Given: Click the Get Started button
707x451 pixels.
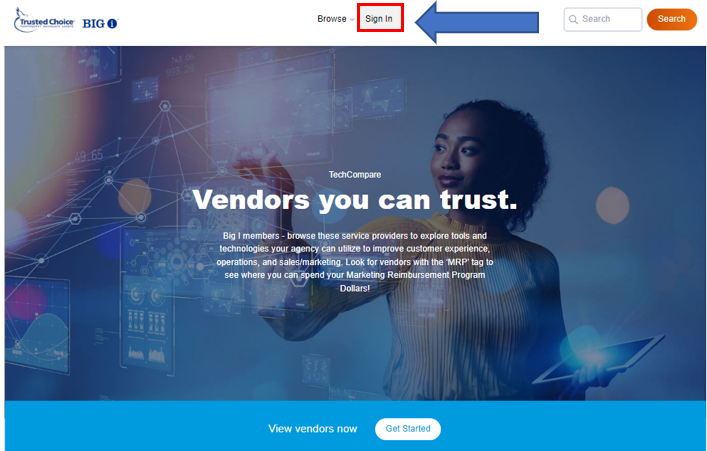Looking at the screenshot, I should point(408,428).
